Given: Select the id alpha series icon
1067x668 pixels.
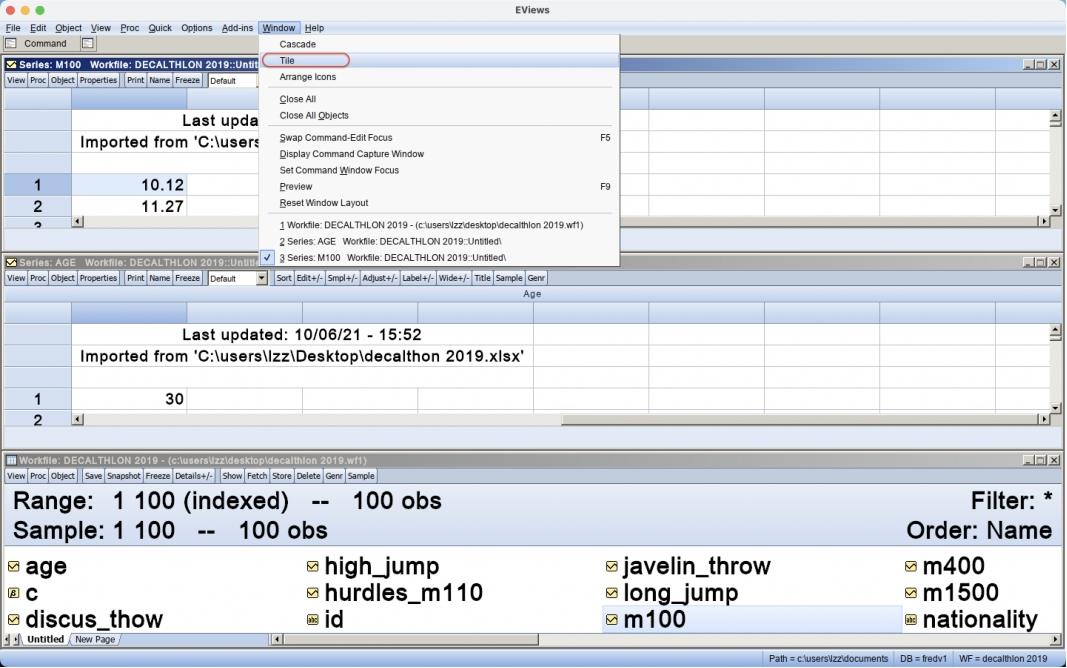Looking at the screenshot, I should click(x=313, y=620).
